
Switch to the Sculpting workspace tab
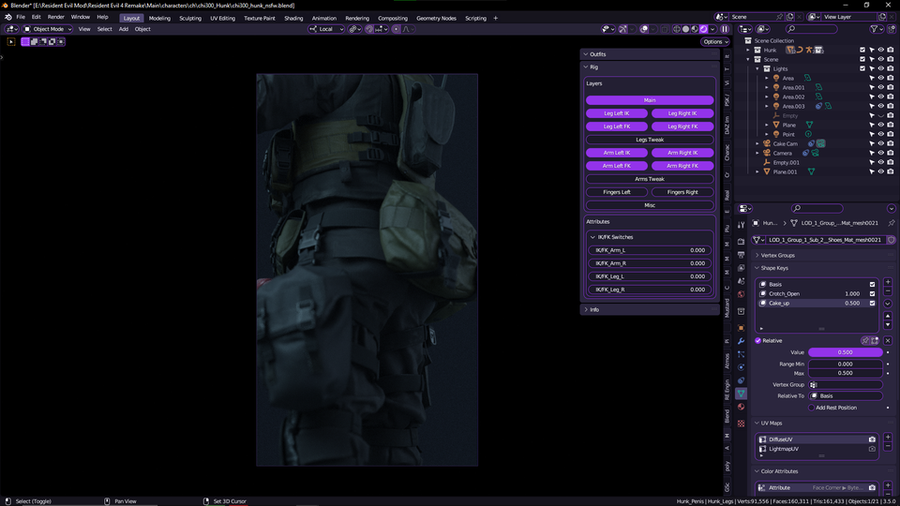tap(190, 18)
